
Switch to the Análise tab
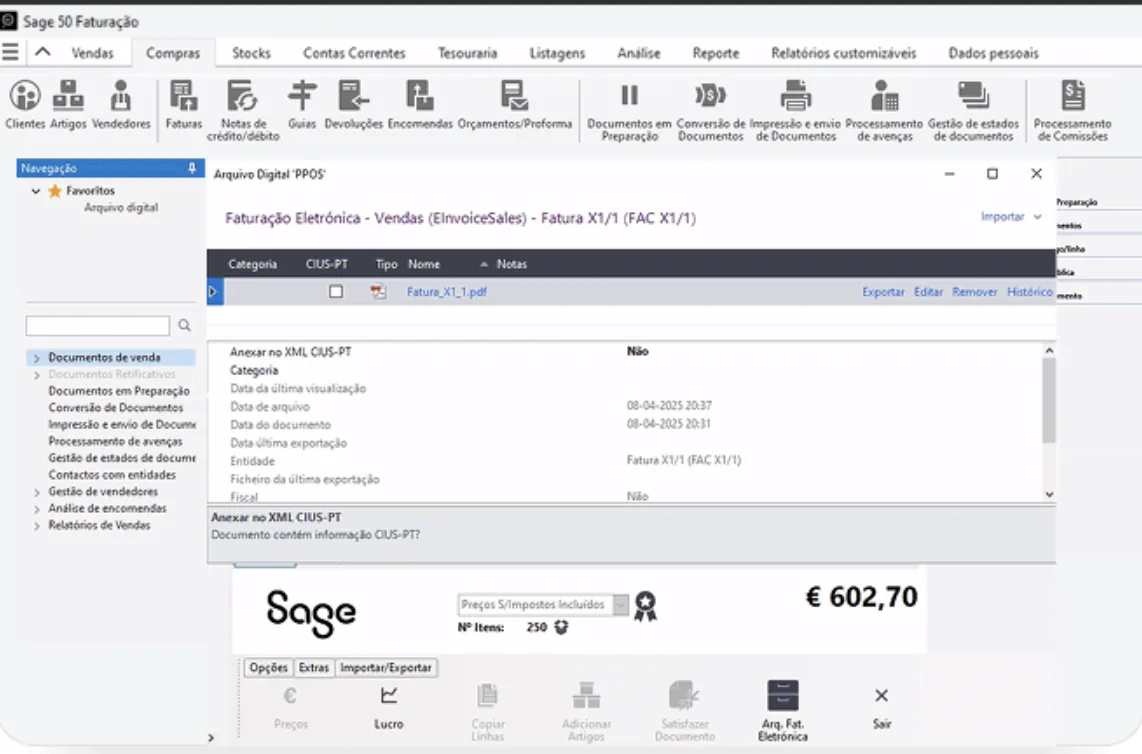pos(639,52)
